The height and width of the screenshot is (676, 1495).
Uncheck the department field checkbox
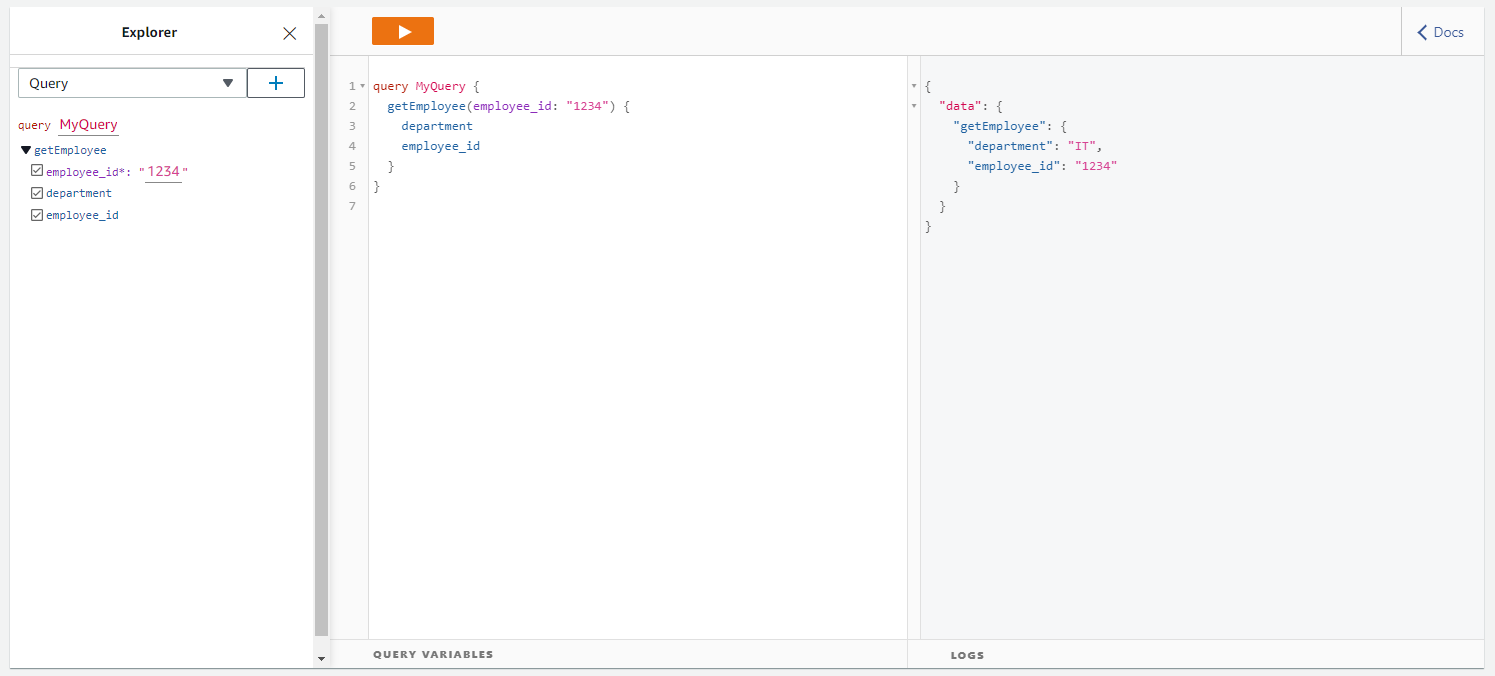[37, 193]
